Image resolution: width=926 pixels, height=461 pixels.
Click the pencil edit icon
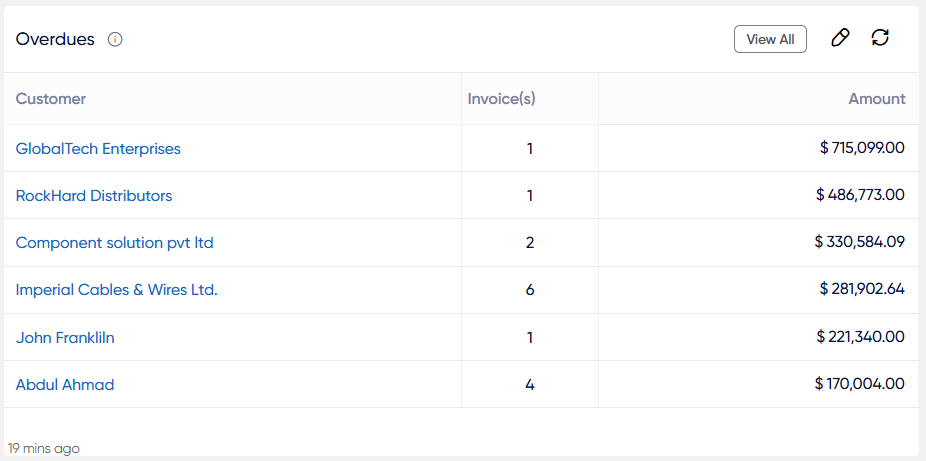point(840,38)
